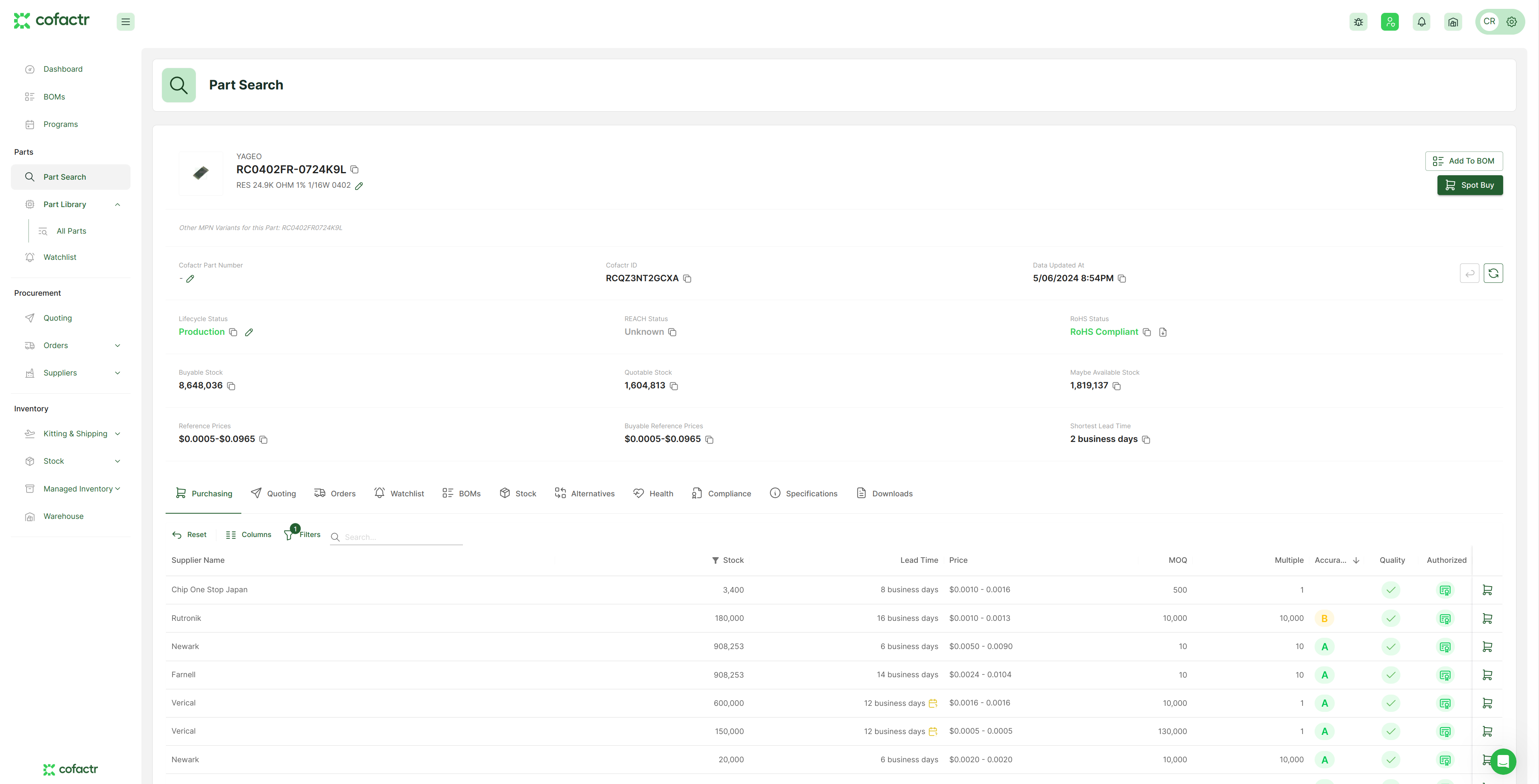The image size is (1539, 784).
Task: Edit the Lifecycle Status pencil icon
Action: click(x=249, y=332)
